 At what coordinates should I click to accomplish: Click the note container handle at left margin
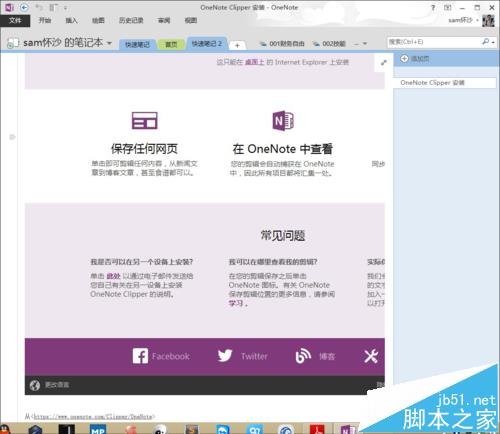pyautogui.click(x=12, y=137)
